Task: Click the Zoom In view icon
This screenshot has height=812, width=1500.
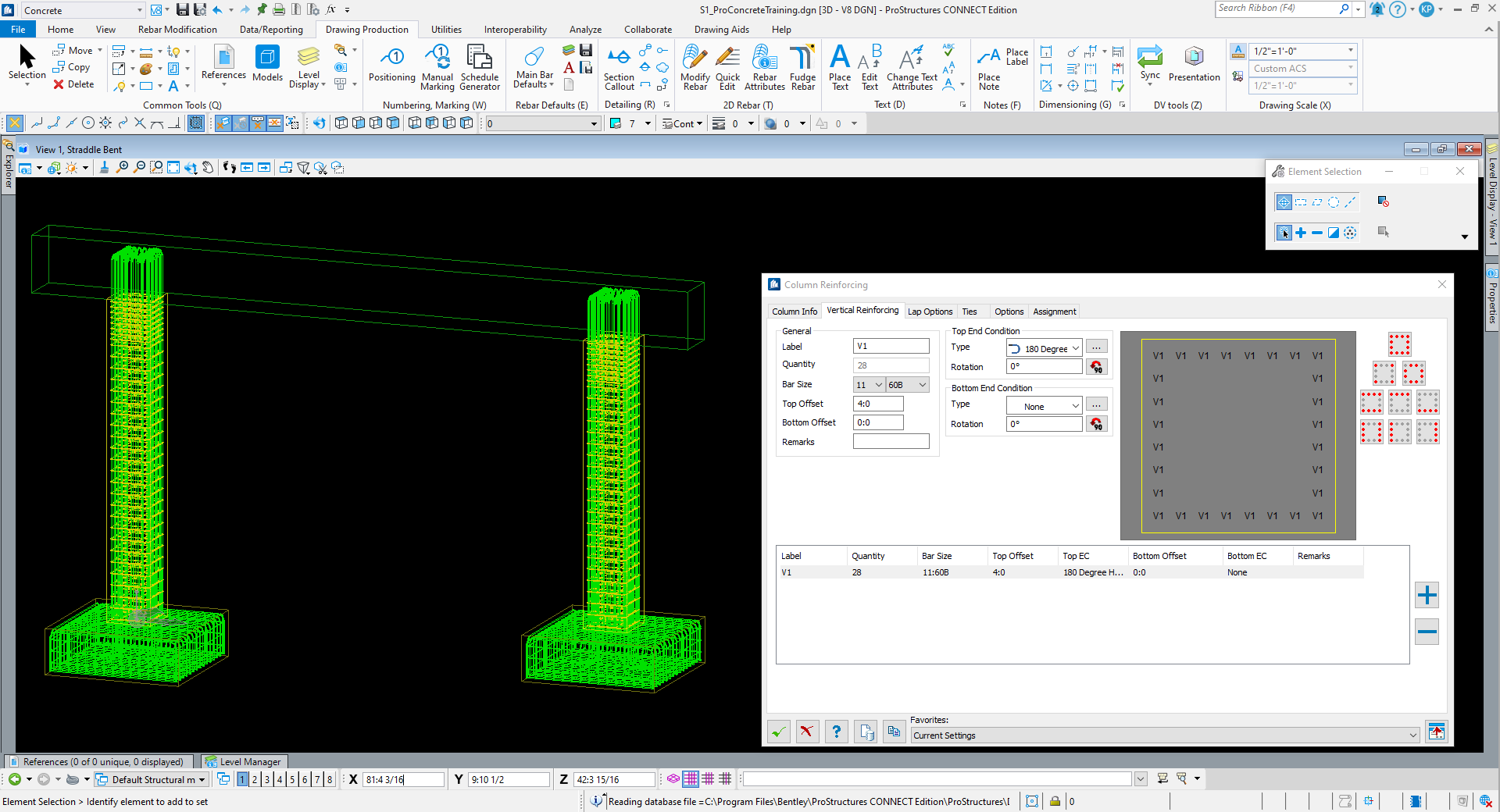Action: point(122,168)
